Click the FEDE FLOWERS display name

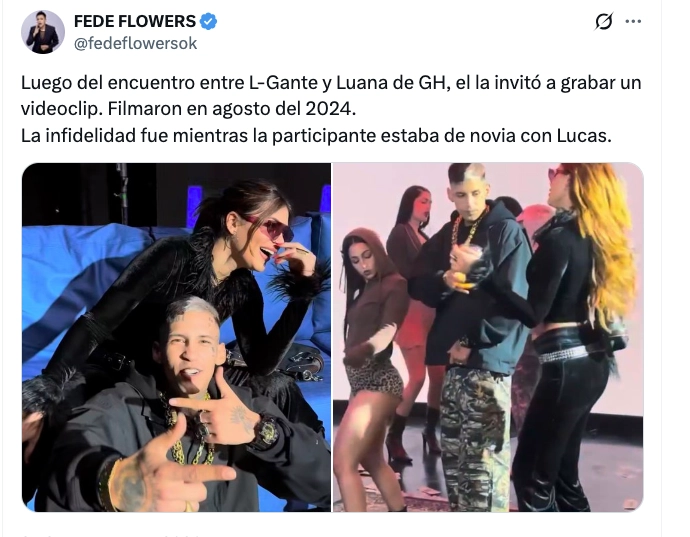(135, 21)
